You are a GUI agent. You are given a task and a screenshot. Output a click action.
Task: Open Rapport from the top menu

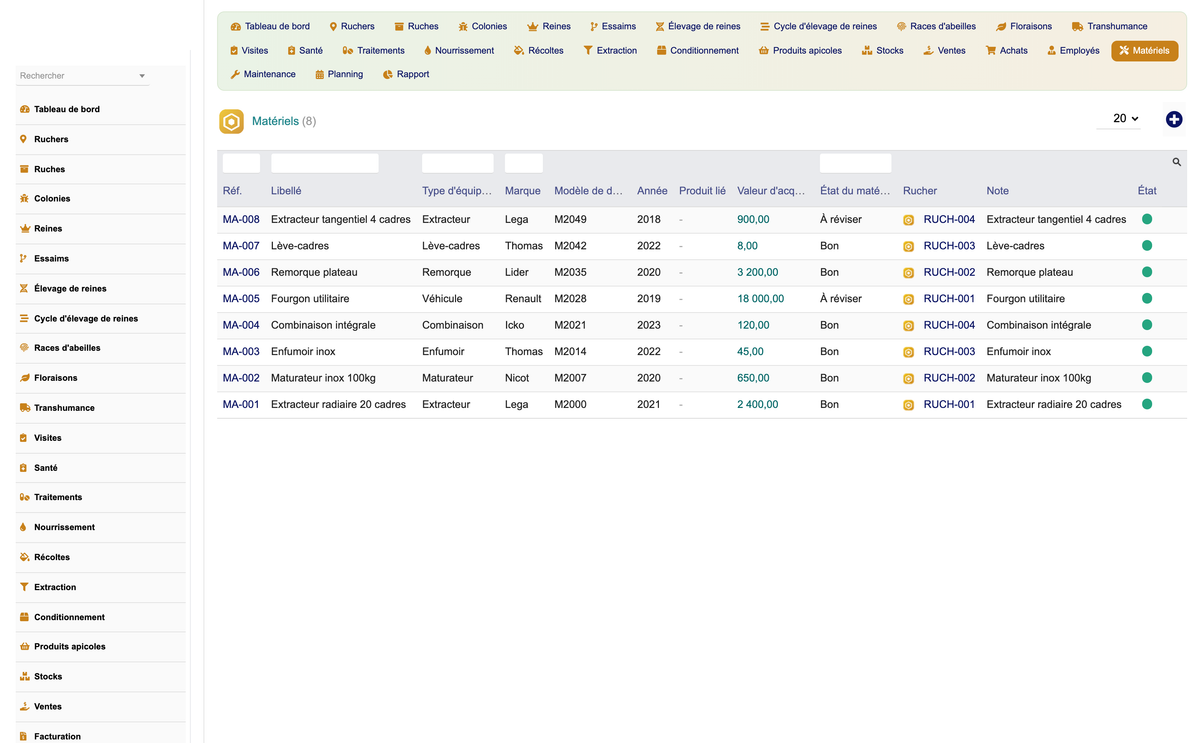coord(406,74)
